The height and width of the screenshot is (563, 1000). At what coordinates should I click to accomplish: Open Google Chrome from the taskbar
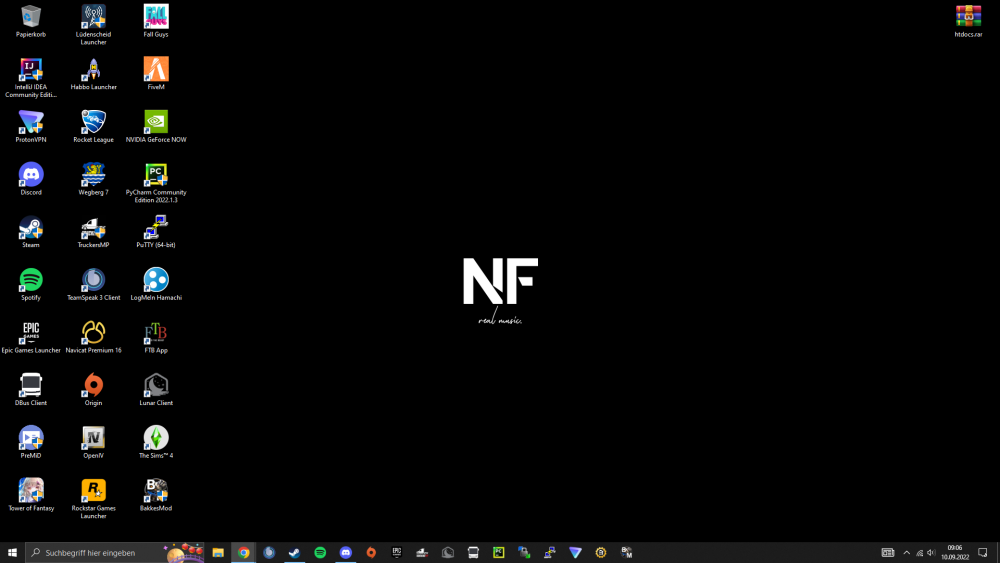243,552
